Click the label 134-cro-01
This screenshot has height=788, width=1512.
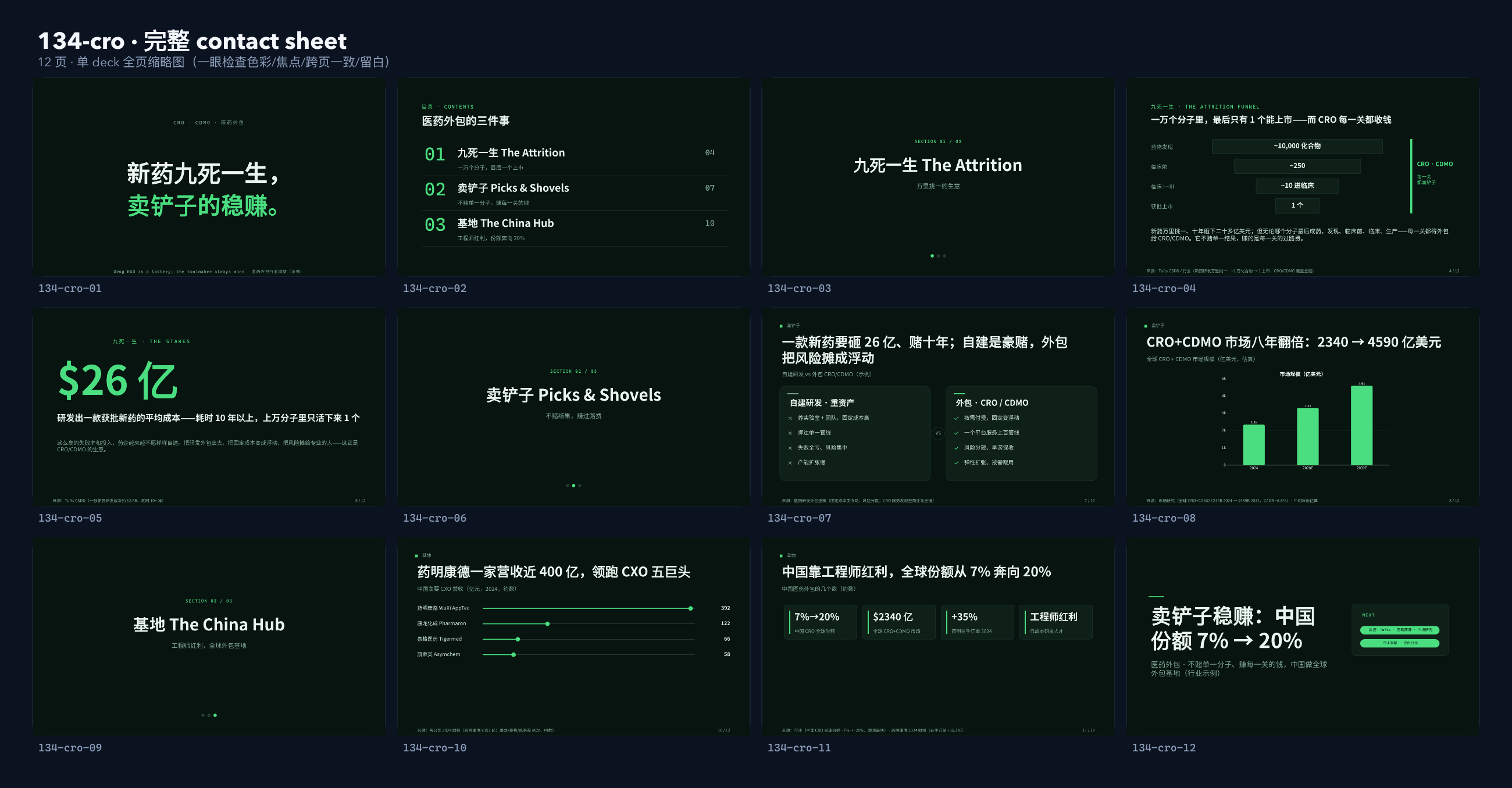(x=70, y=288)
